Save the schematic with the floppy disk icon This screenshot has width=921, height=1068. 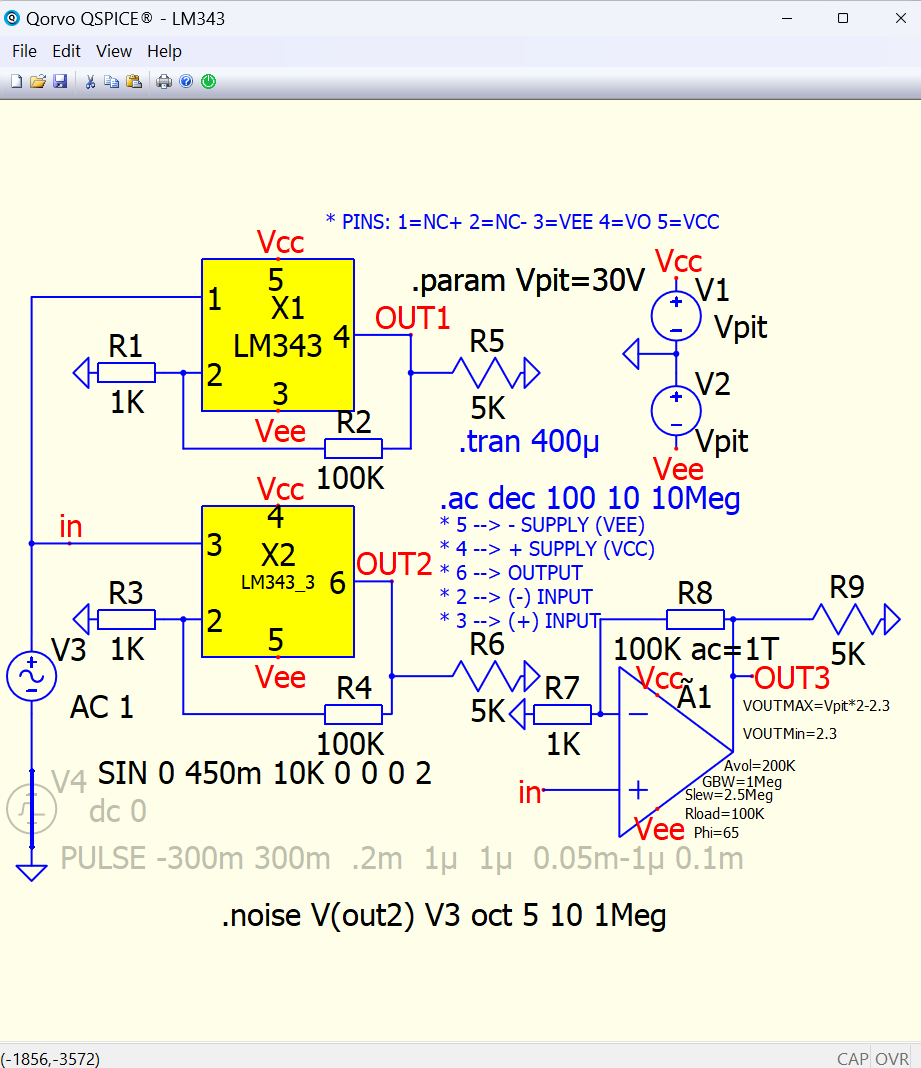pos(60,82)
